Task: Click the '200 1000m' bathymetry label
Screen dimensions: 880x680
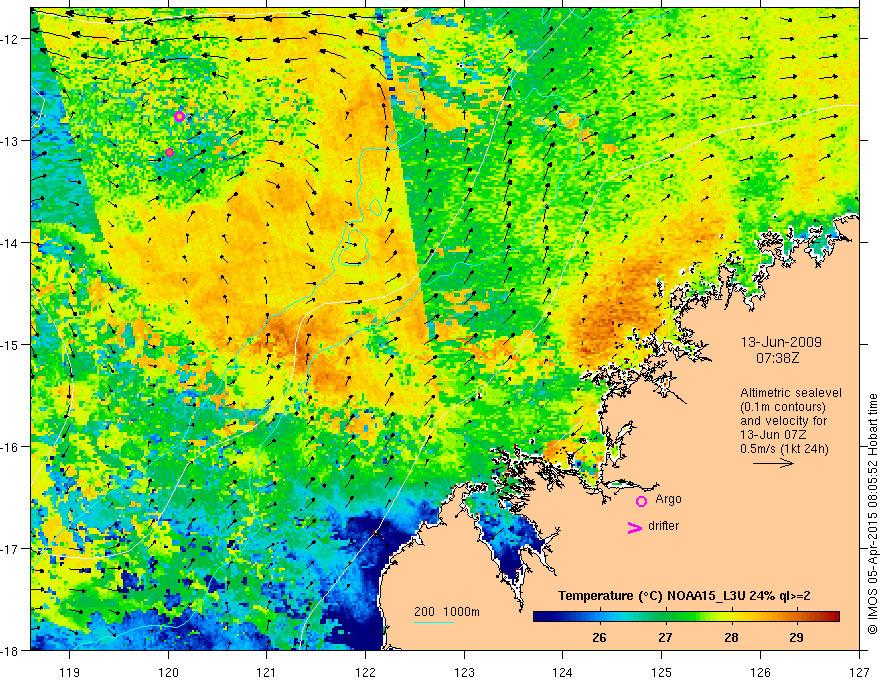Action: 447,612
